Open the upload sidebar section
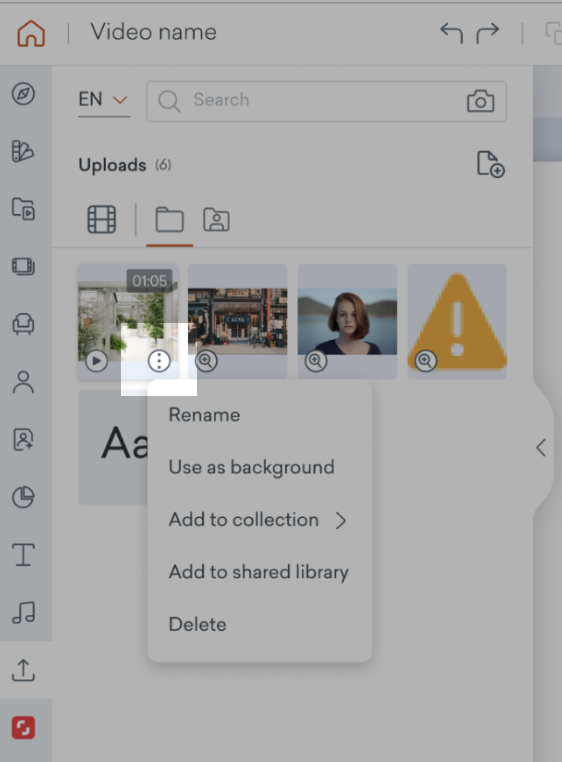 (x=23, y=670)
